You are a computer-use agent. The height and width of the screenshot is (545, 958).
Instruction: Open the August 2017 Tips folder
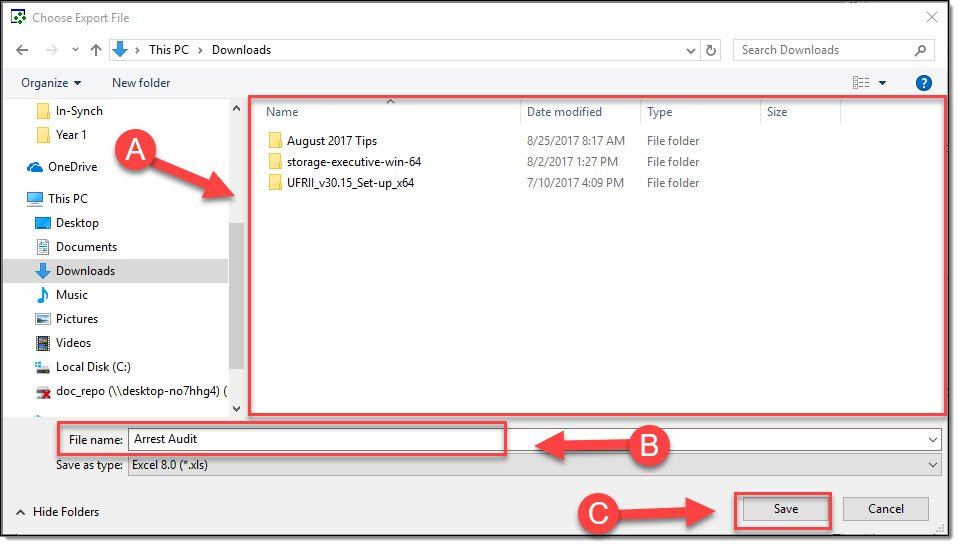(x=331, y=141)
